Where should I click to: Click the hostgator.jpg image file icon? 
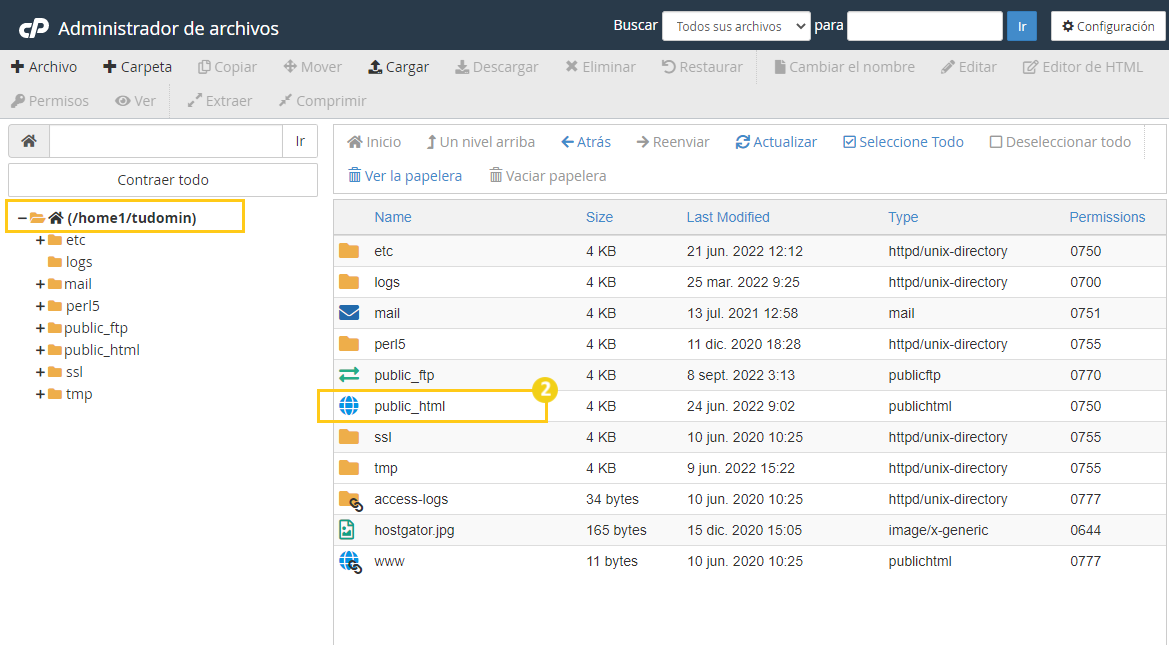tap(347, 530)
